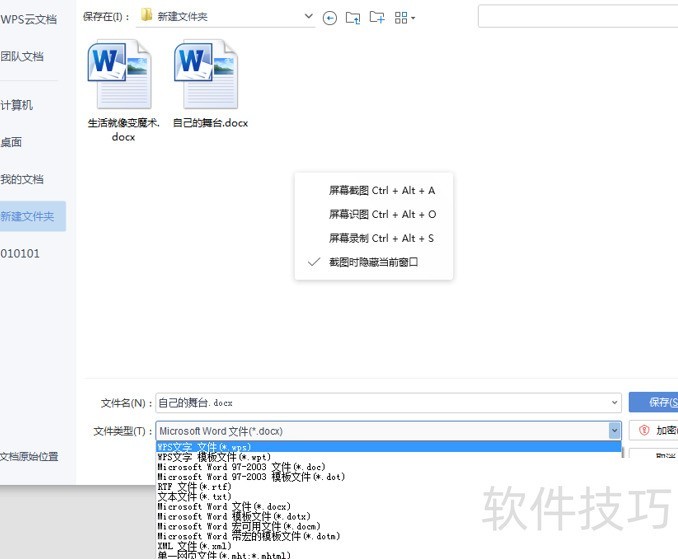This screenshot has width=678, height=559.
Task: Open the view mode grid icon menu
Action: pos(404,18)
